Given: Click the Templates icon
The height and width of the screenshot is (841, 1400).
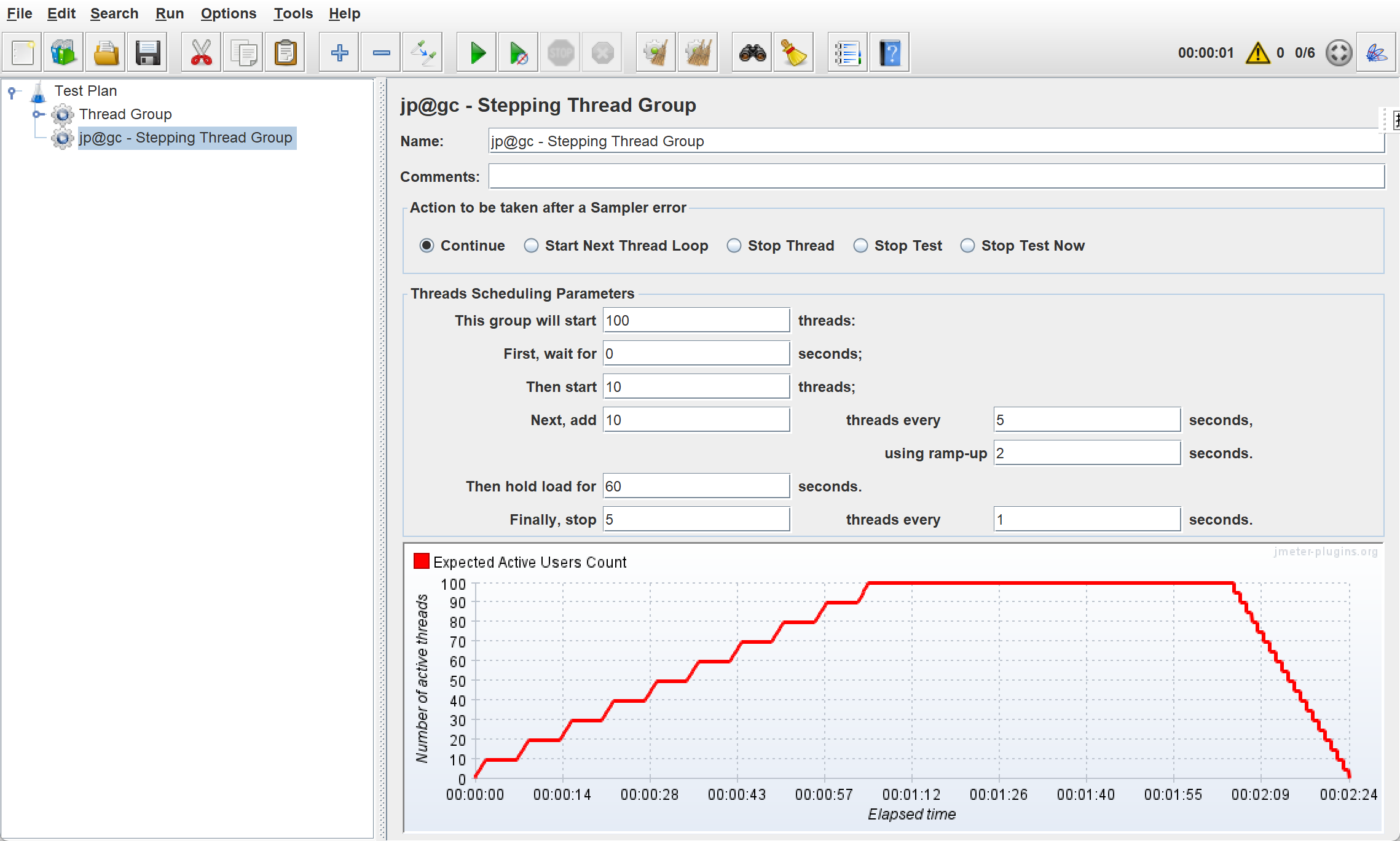Looking at the screenshot, I should [64, 53].
